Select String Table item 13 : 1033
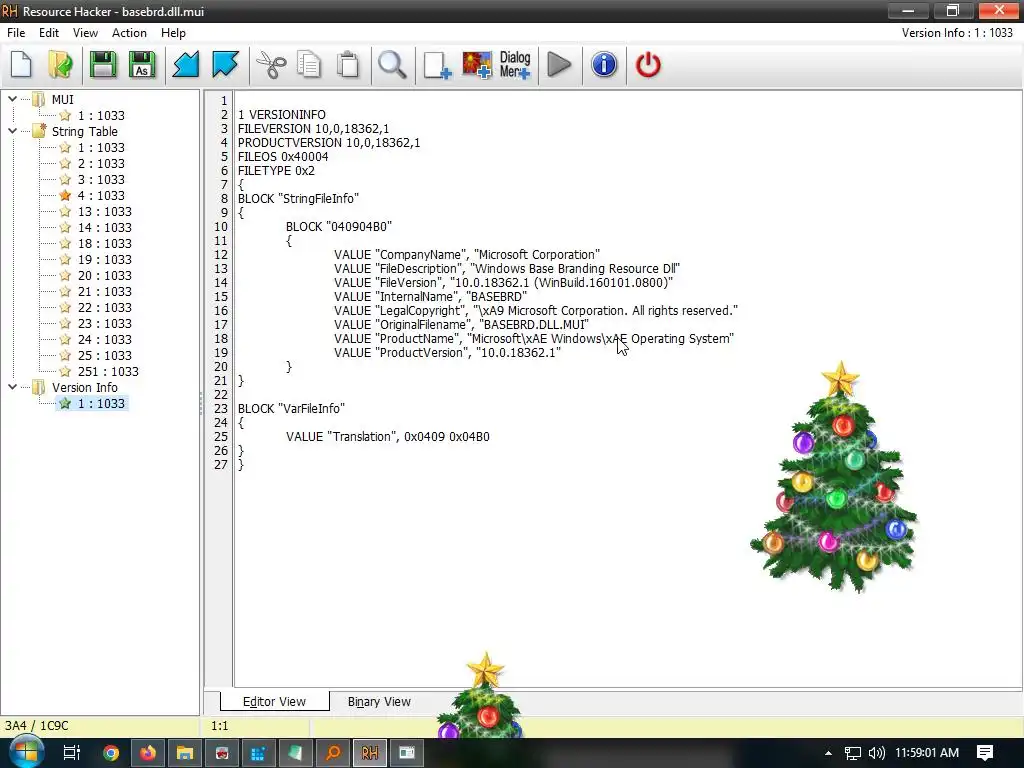The height and width of the screenshot is (768, 1024). [x=104, y=212]
